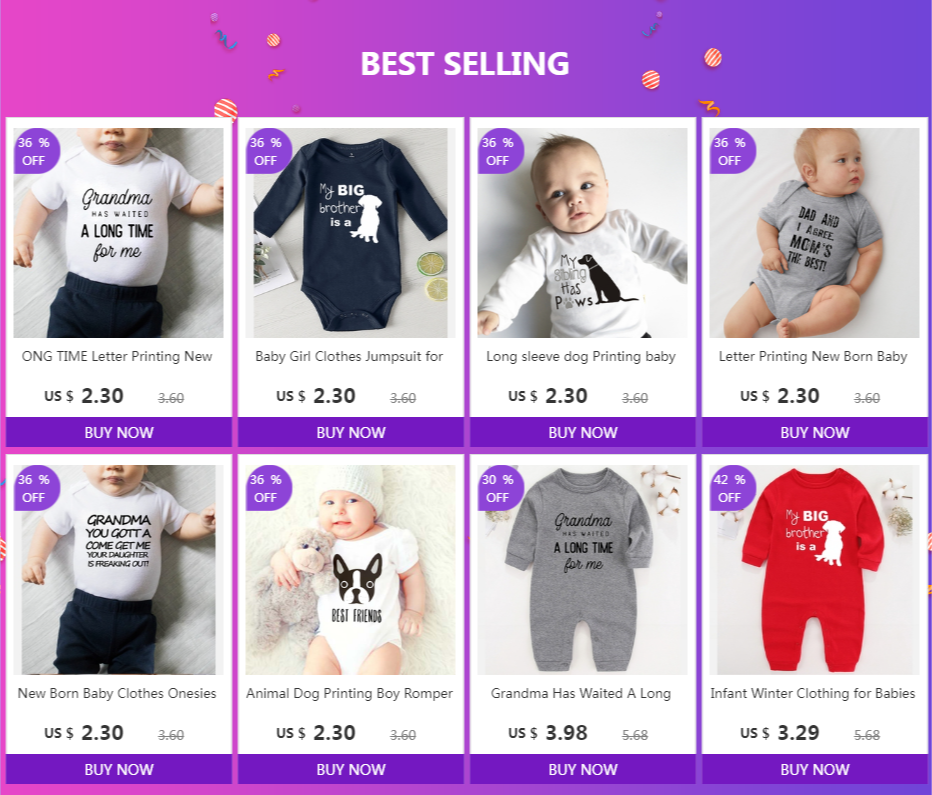
Task: Open the red My Big Brother jumpsuit photo
Action: click(814, 570)
